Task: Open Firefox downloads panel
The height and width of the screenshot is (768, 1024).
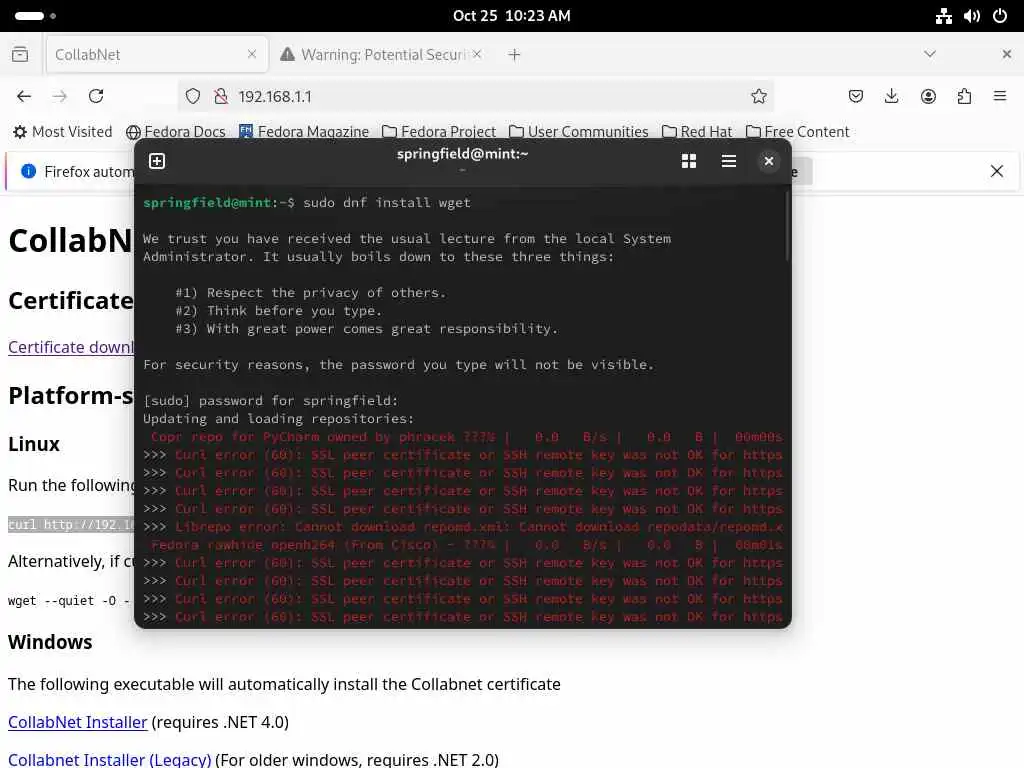Action: 891,97
